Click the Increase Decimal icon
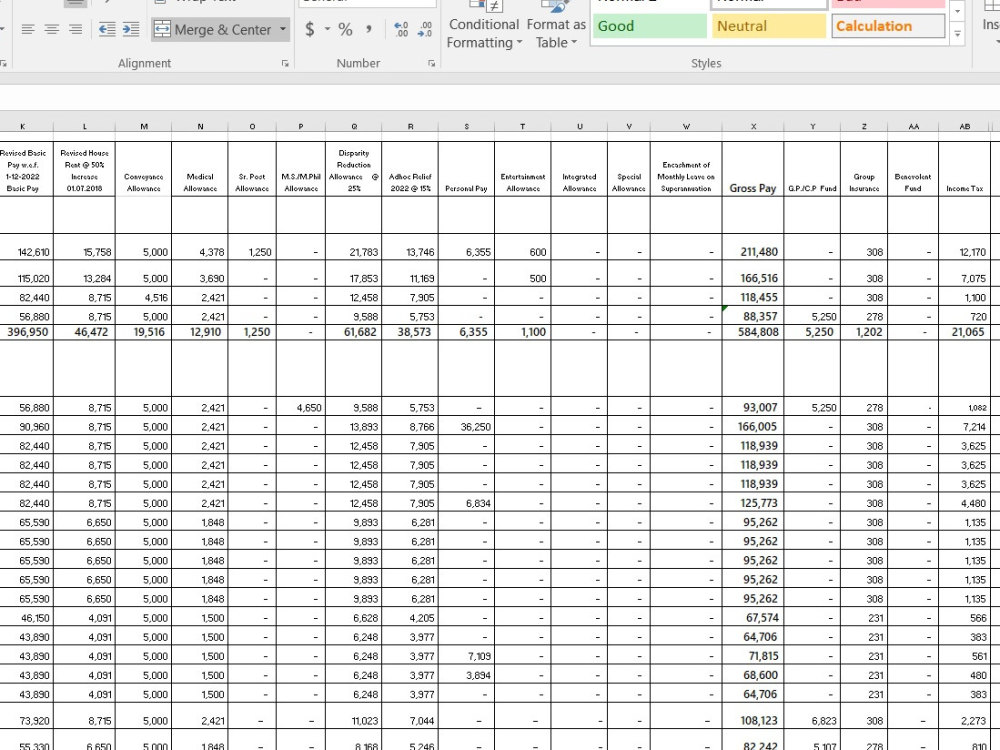The image size is (1000, 750). (x=401, y=29)
